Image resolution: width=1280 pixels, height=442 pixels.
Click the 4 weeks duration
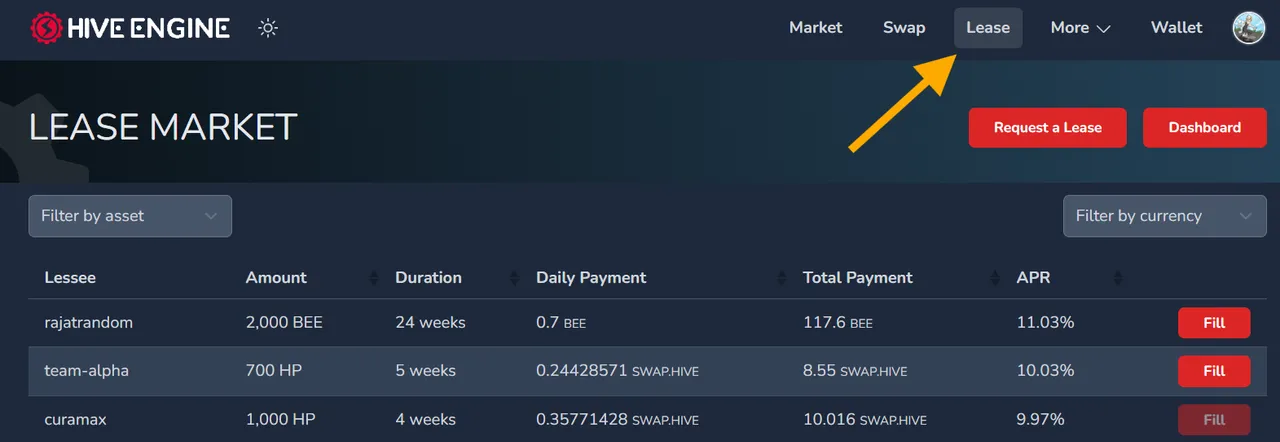(425, 420)
